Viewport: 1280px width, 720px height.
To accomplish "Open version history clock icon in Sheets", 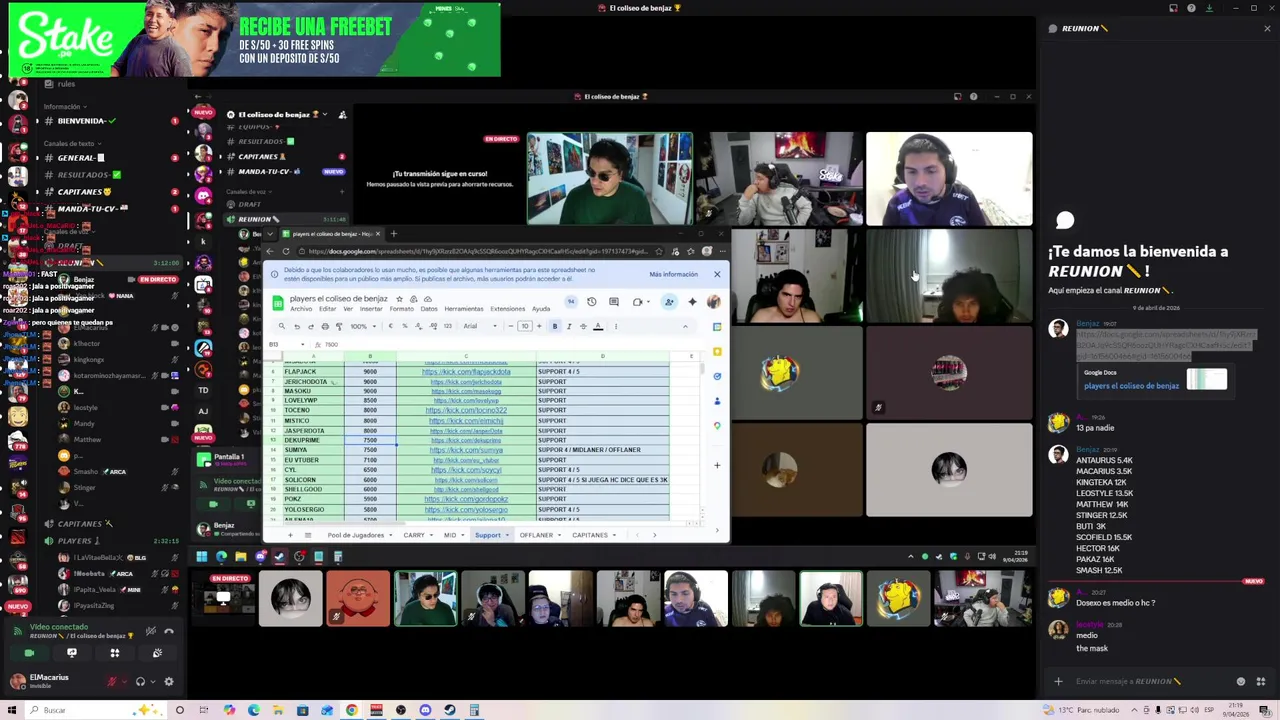I will 592,302.
